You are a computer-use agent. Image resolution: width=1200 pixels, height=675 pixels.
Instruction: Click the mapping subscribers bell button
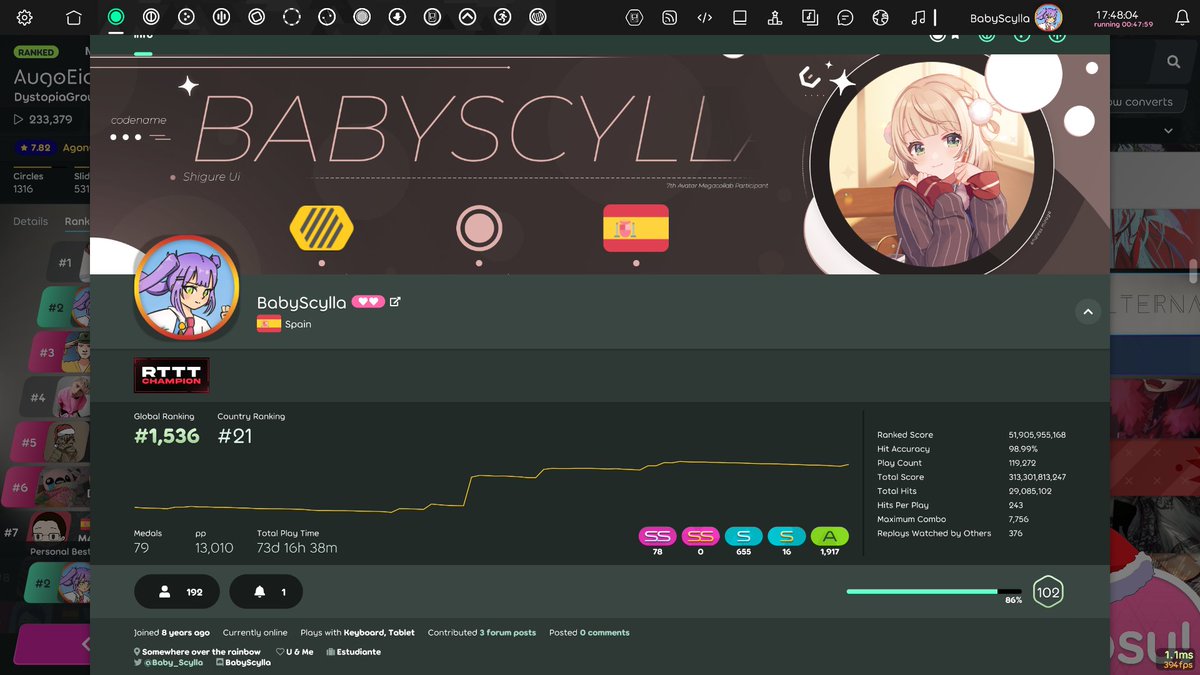pos(266,592)
